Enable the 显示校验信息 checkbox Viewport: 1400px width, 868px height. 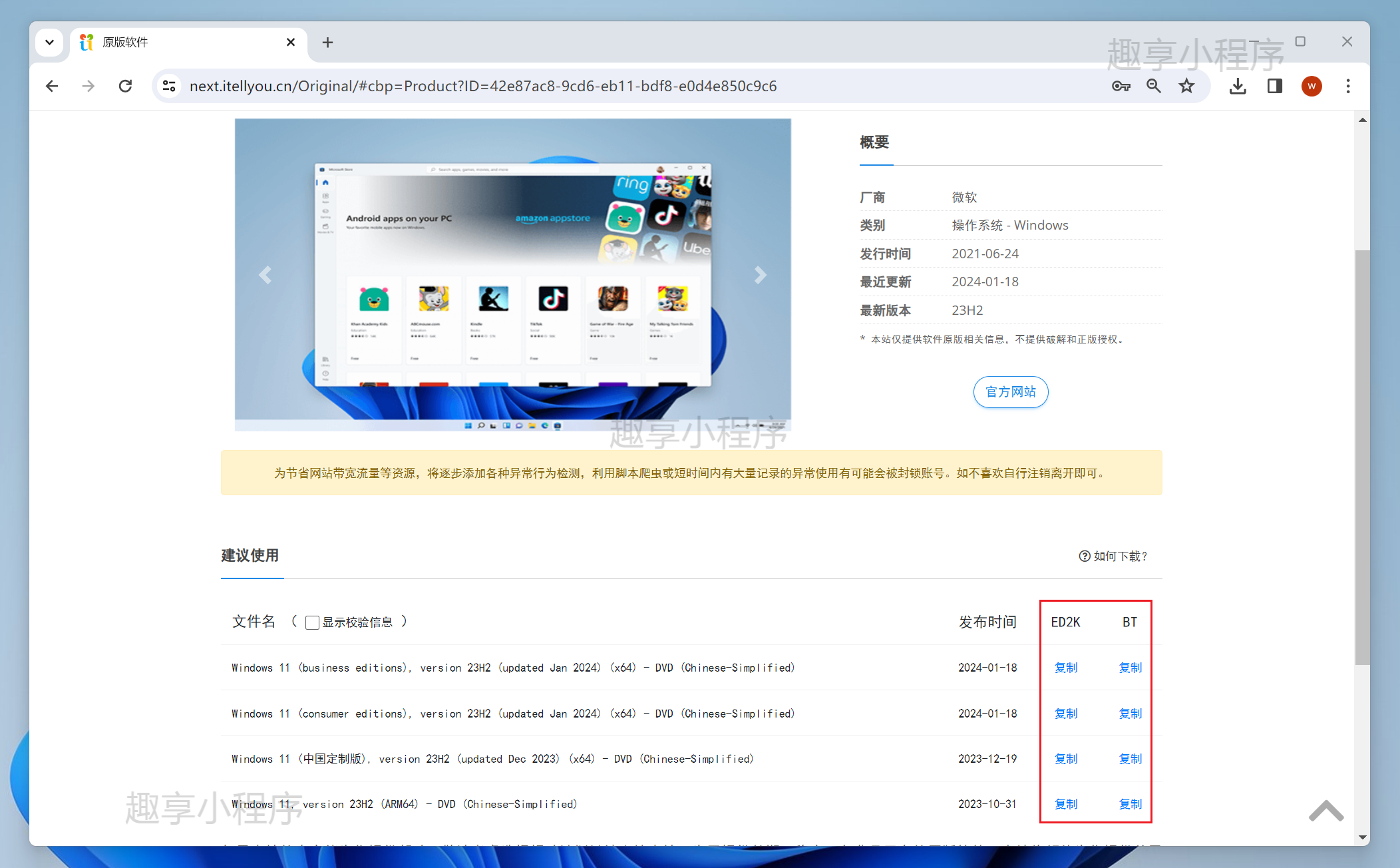click(x=312, y=622)
